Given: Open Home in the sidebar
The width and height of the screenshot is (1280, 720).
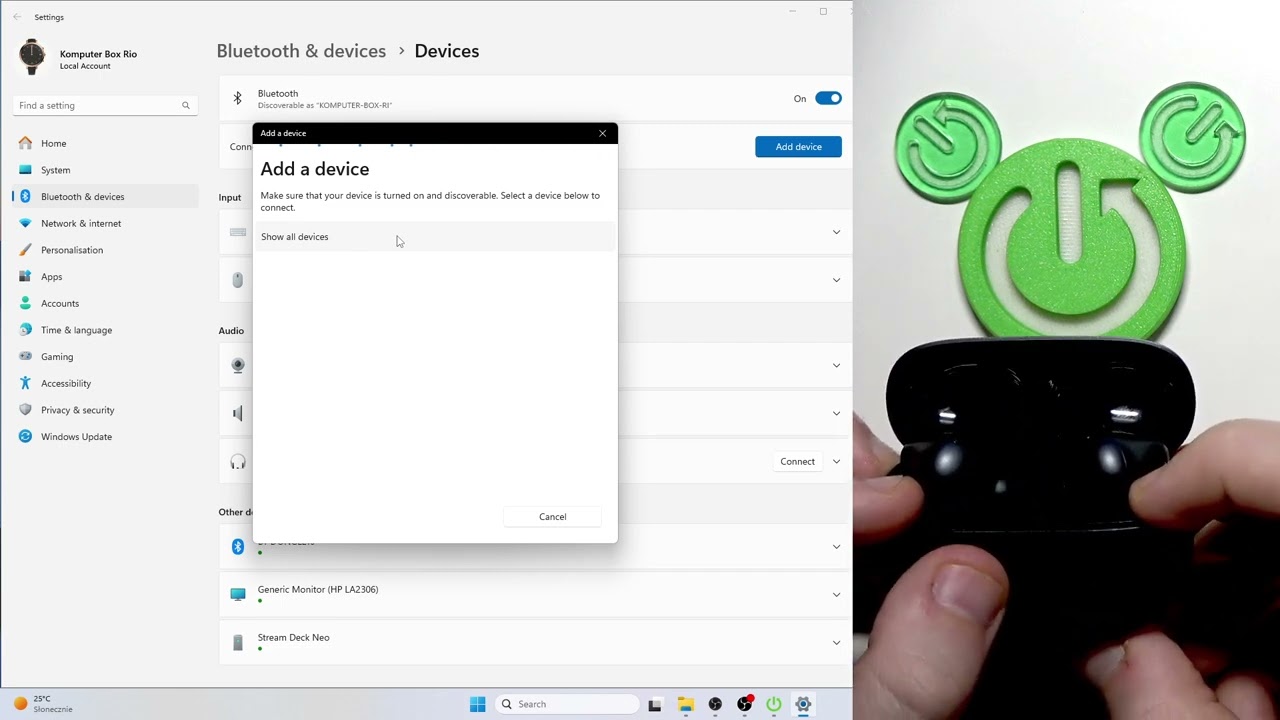Looking at the screenshot, I should pyautogui.click(x=105, y=143).
